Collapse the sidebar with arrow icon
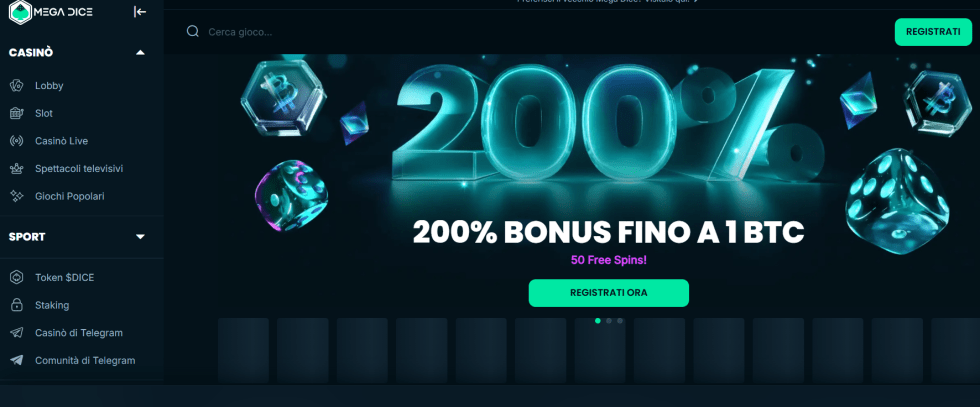 click(x=140, y=12)
